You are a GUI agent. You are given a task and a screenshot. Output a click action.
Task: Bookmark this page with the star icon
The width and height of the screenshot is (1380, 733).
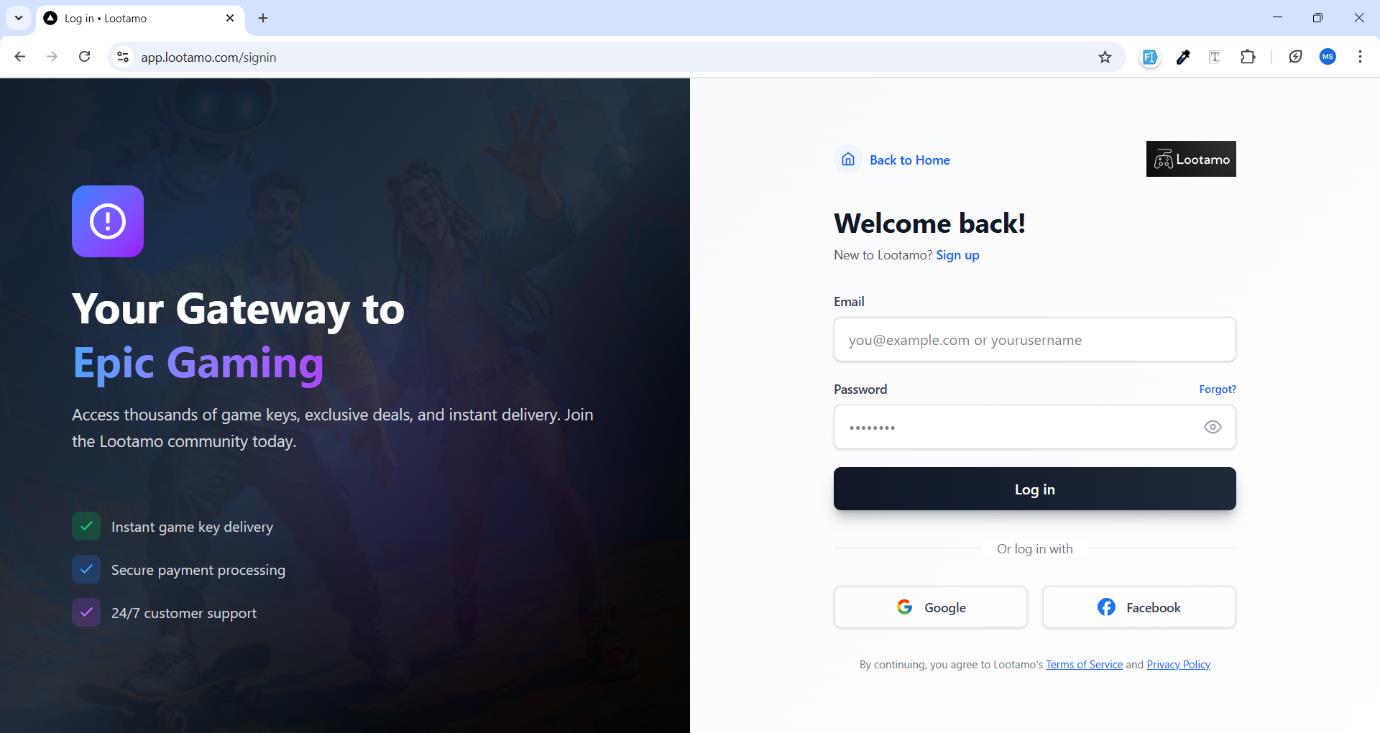coord(1105,57)
